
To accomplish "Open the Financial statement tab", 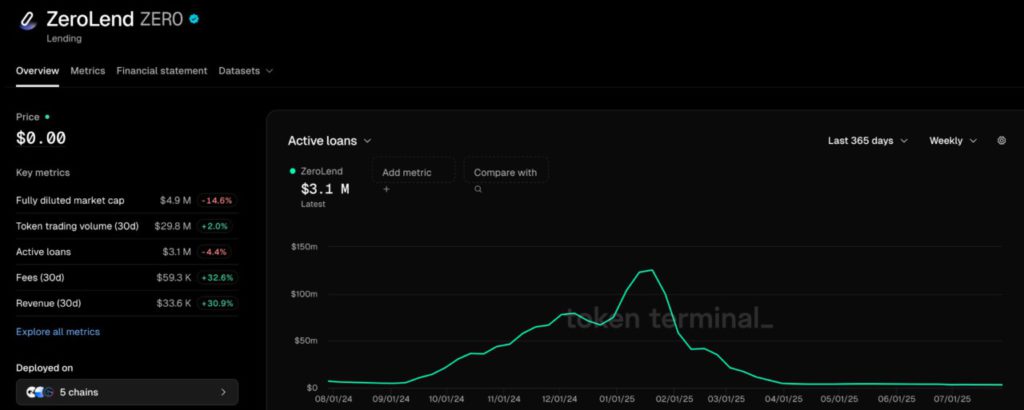I will pos(162,71).
